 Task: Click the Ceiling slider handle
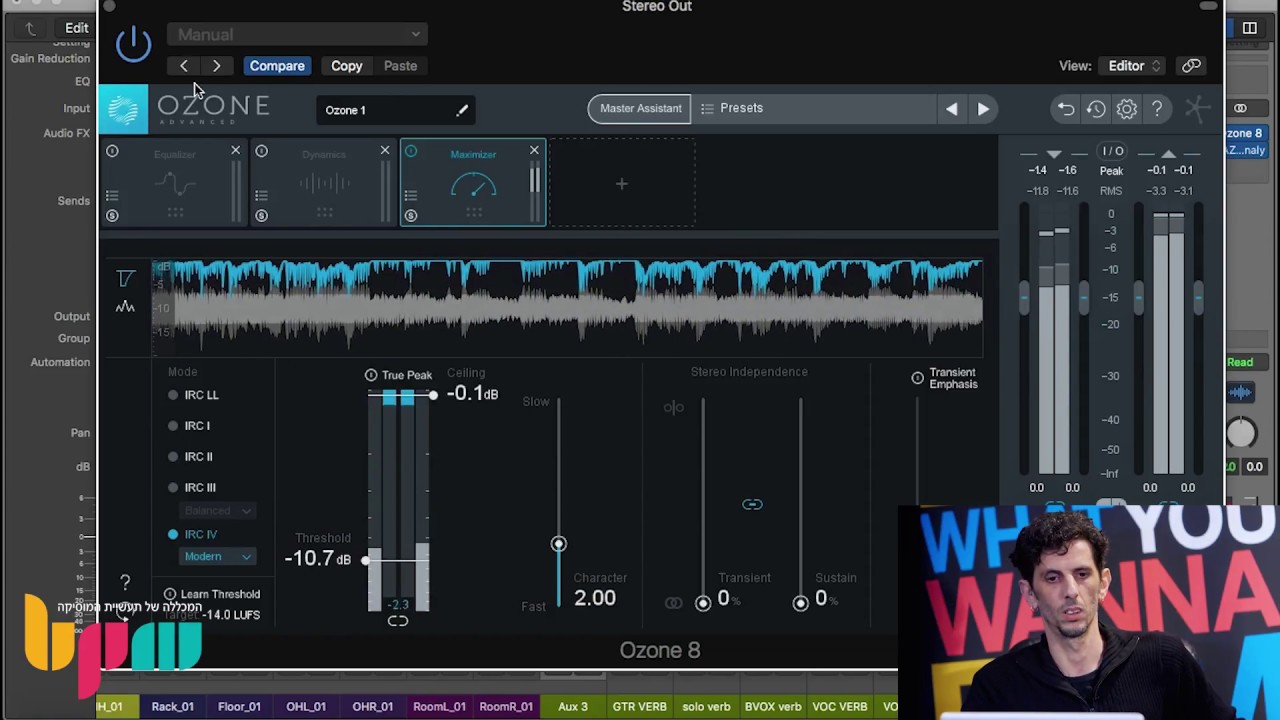(x=433, y=395)
